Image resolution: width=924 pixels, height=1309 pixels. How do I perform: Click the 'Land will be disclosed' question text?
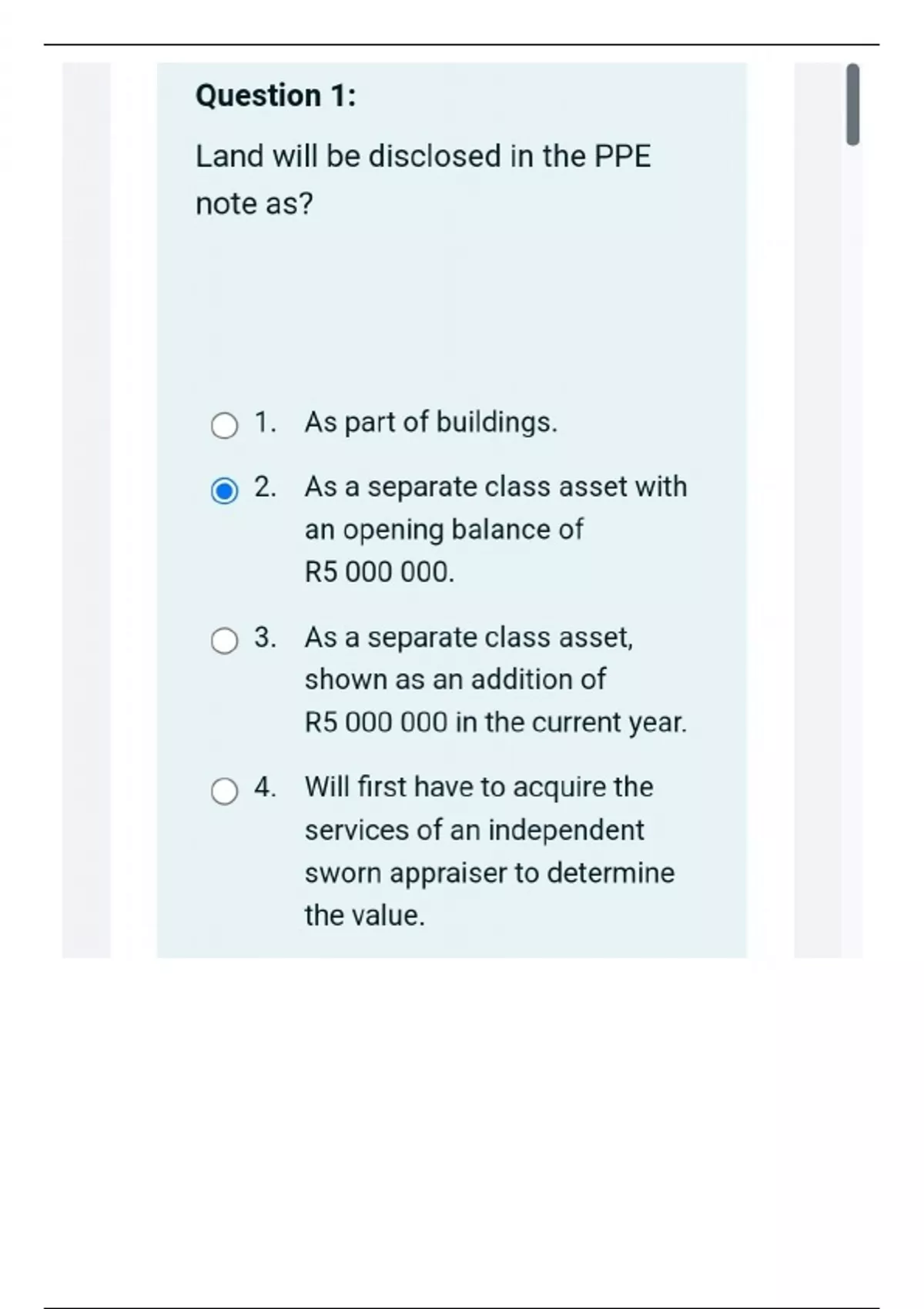(423, 156)
